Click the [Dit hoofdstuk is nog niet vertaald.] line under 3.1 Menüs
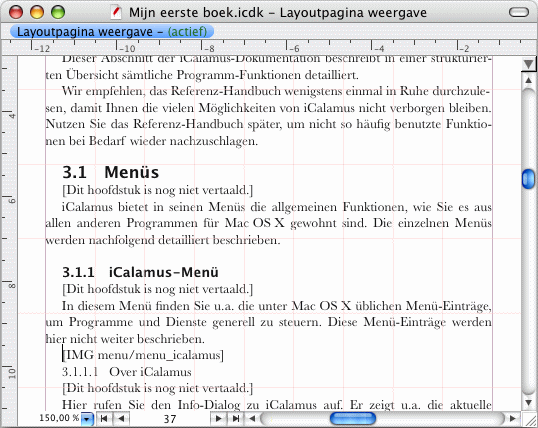 [x=157, y=190]
